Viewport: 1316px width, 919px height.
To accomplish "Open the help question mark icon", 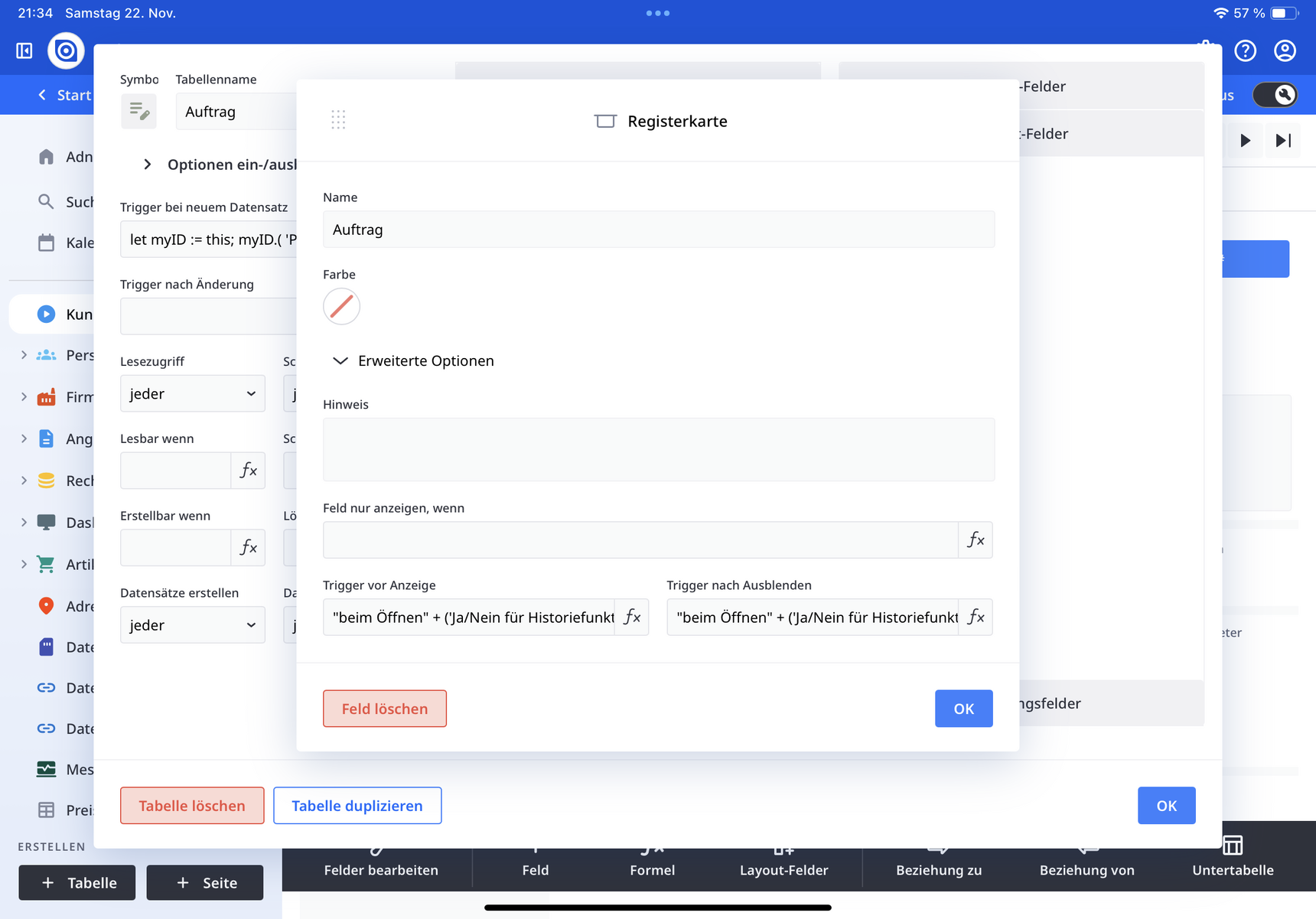I will (1246, 51).
